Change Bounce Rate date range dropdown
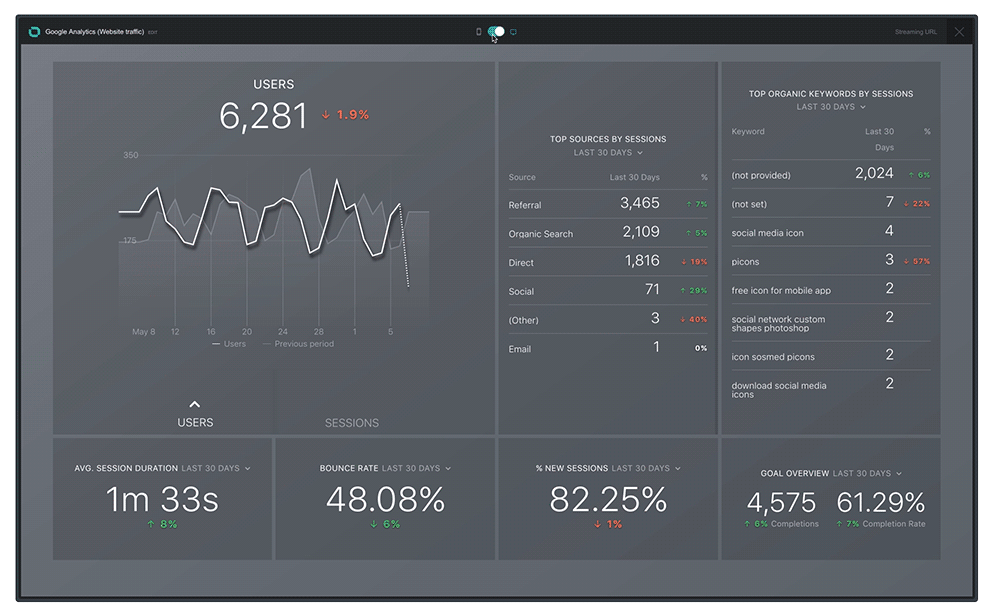This screenshot has width=992, height=616. click(417, 468)
